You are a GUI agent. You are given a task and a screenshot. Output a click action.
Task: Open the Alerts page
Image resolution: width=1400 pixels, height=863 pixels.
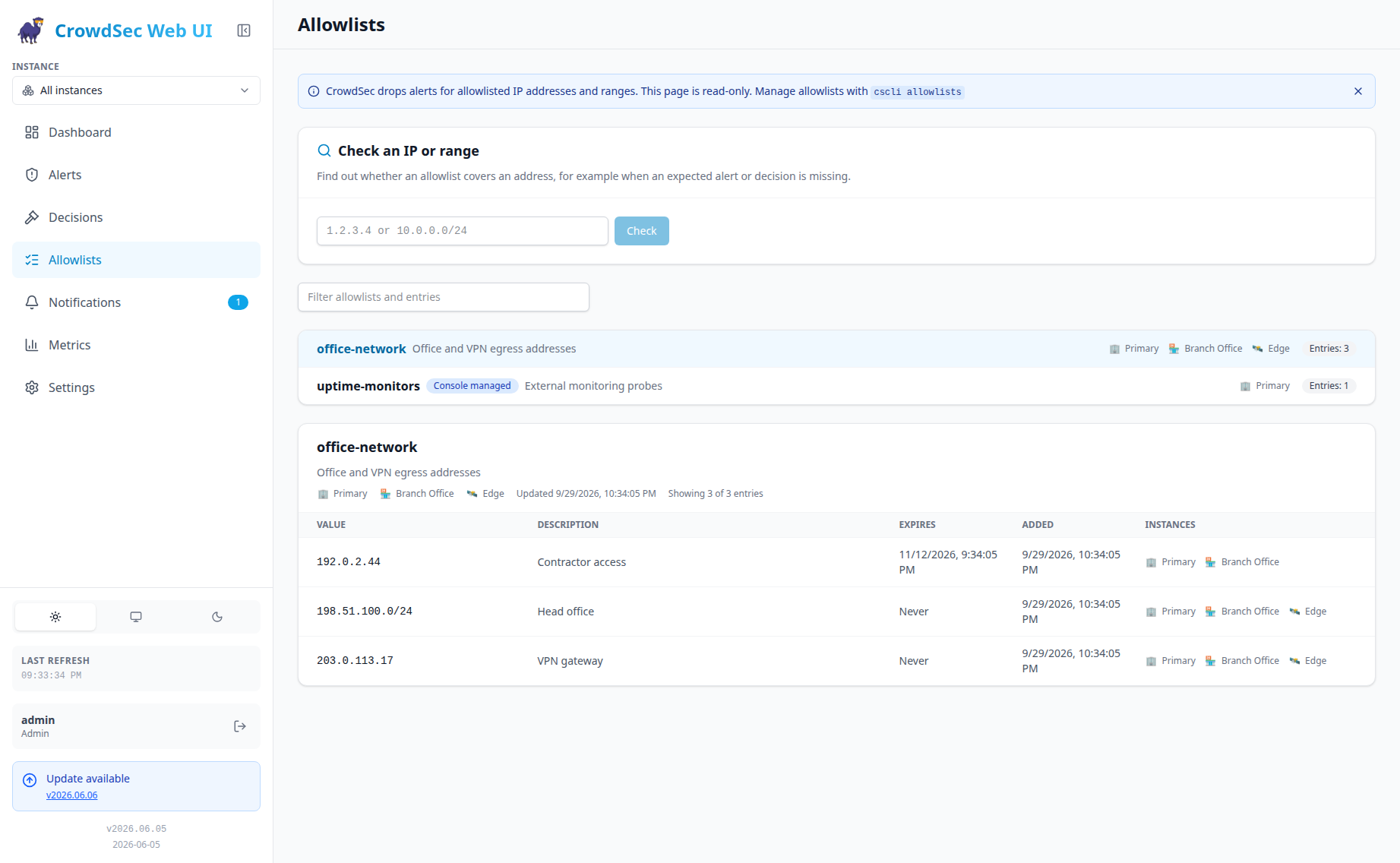tap(136, 175)
